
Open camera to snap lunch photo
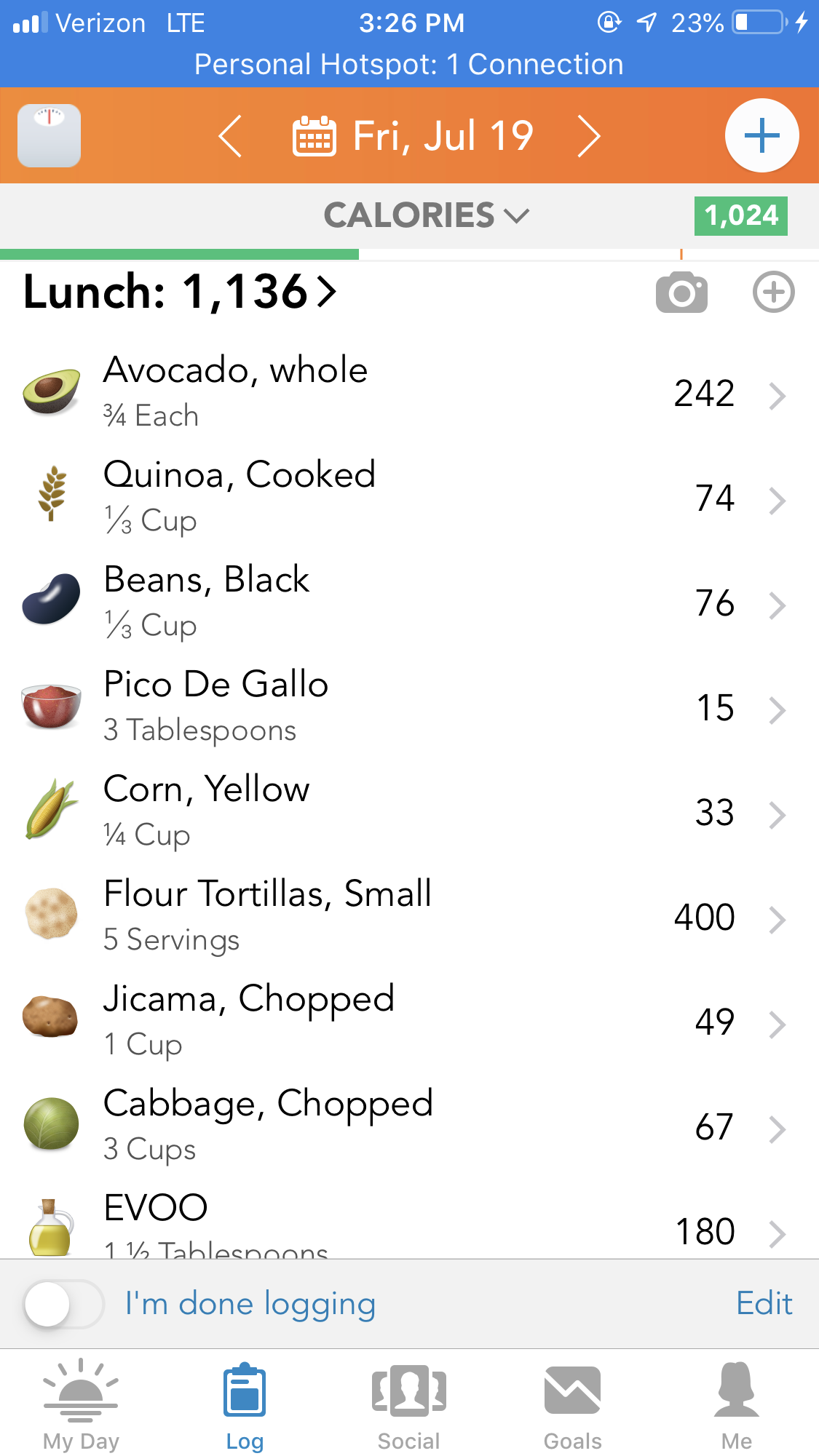[x=681, y=293]
